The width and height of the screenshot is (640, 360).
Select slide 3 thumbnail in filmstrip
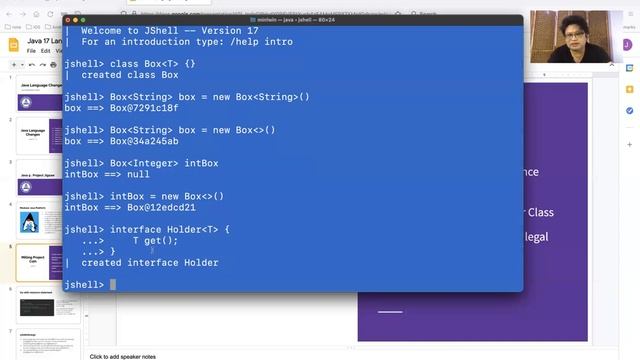click(40, 178)
